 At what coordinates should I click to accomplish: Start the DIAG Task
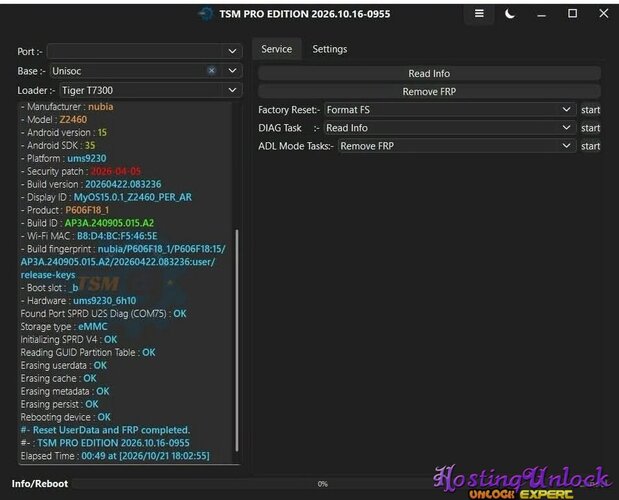pyautogui.click(x=590, y=128)
